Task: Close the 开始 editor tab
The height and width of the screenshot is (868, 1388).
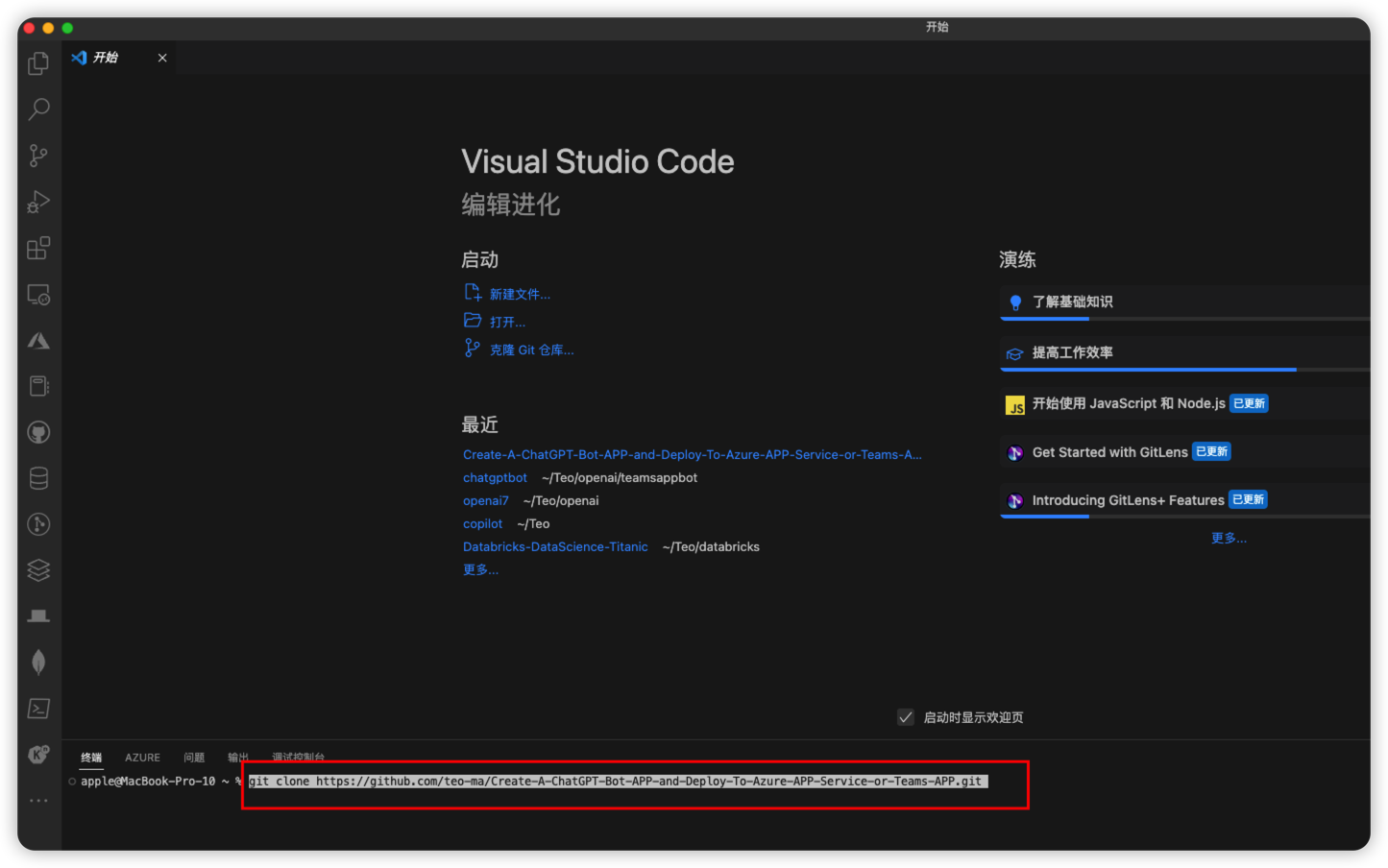Action: pyautogui.click(x=162, y=58)
